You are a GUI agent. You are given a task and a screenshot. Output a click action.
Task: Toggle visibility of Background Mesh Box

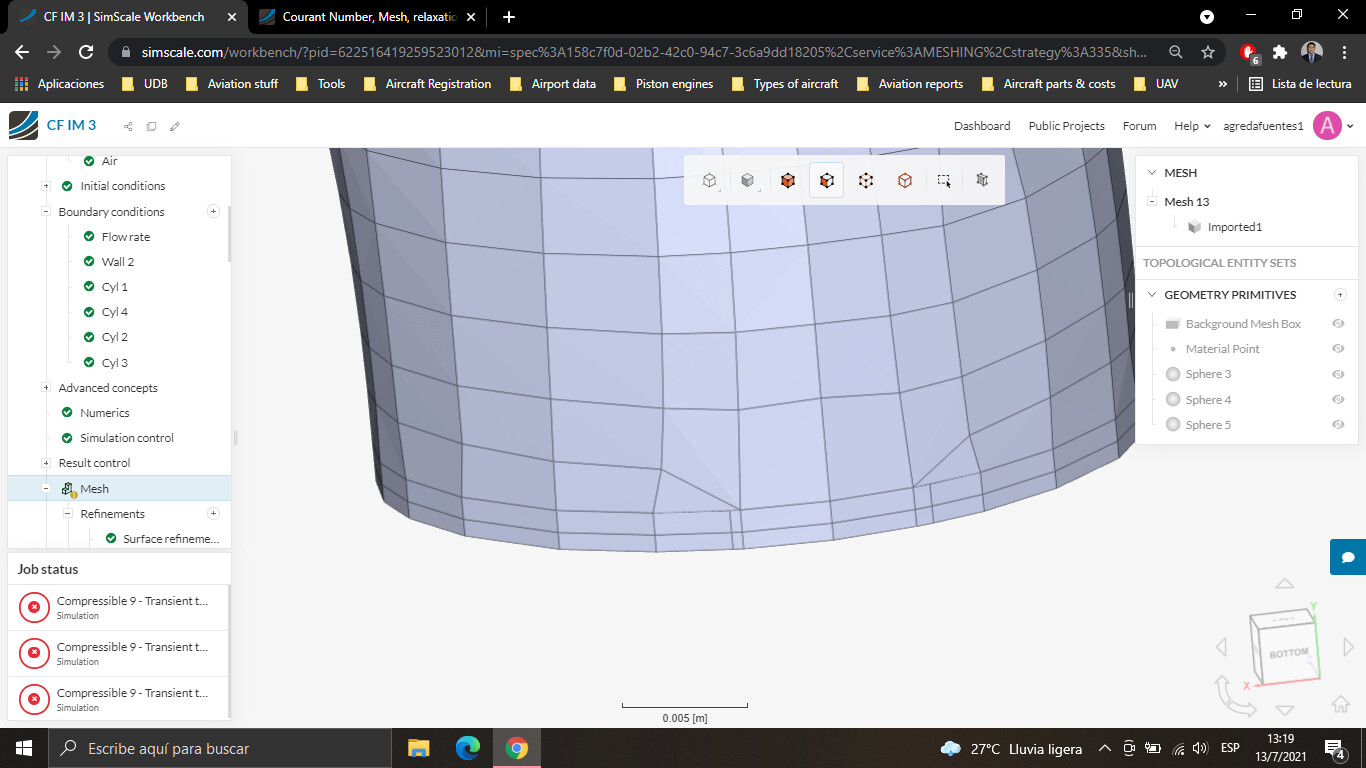1338,324
